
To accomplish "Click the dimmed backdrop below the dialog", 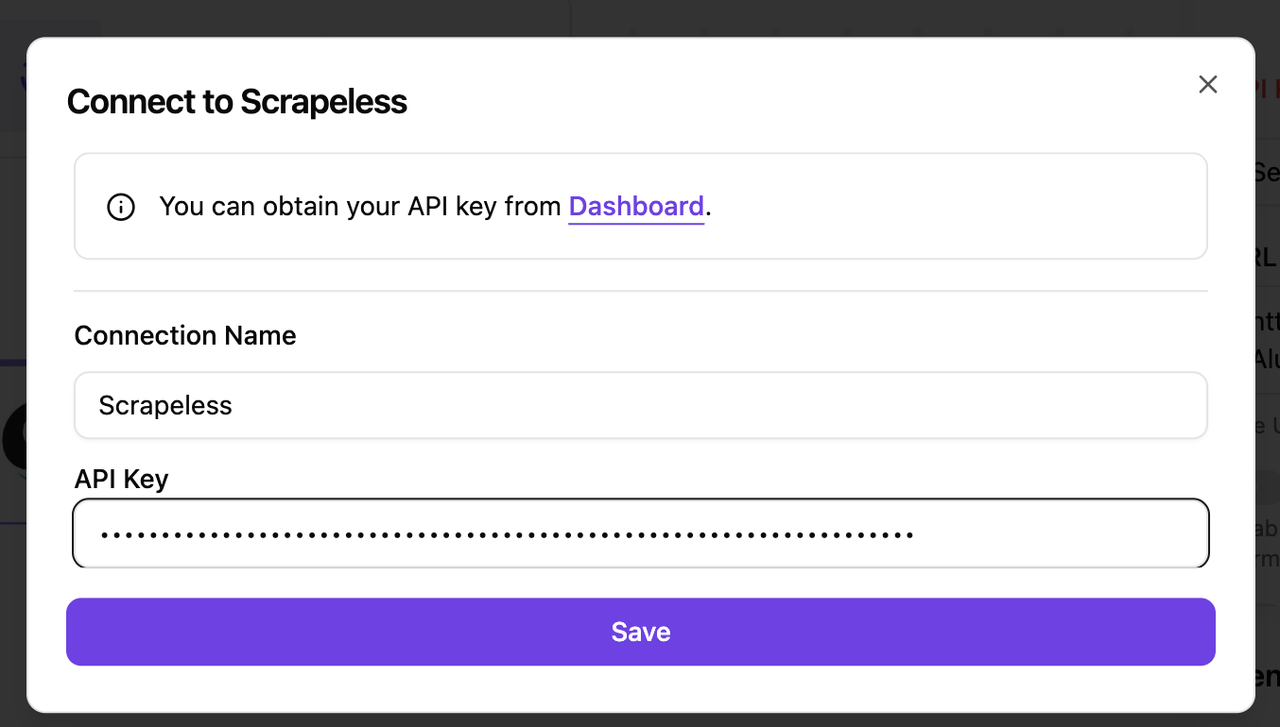I will (640, 720).
